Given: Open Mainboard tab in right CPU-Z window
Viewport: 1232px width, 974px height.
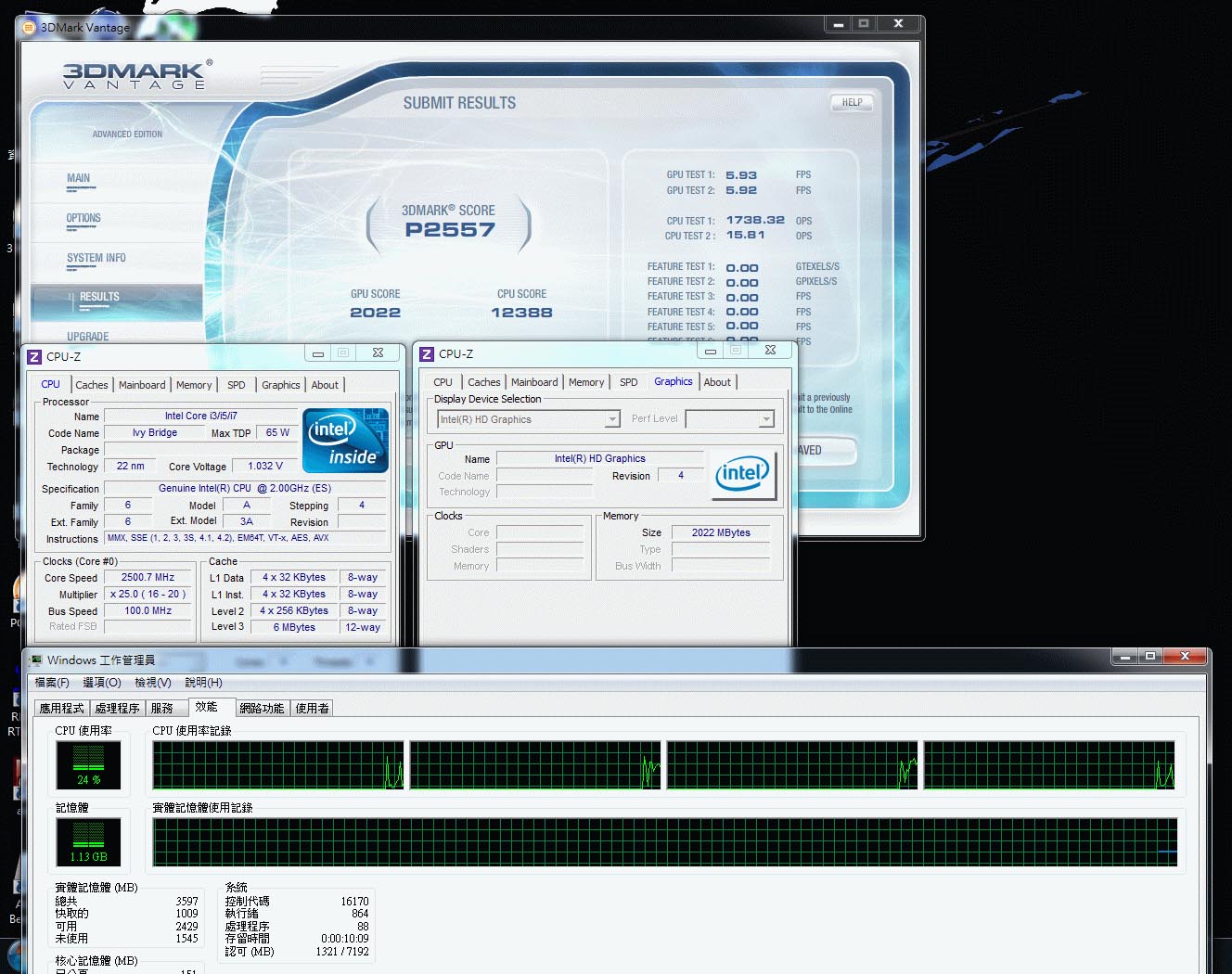Looking at the screenshot, I should pyautogui.click(x=534, y=382).
